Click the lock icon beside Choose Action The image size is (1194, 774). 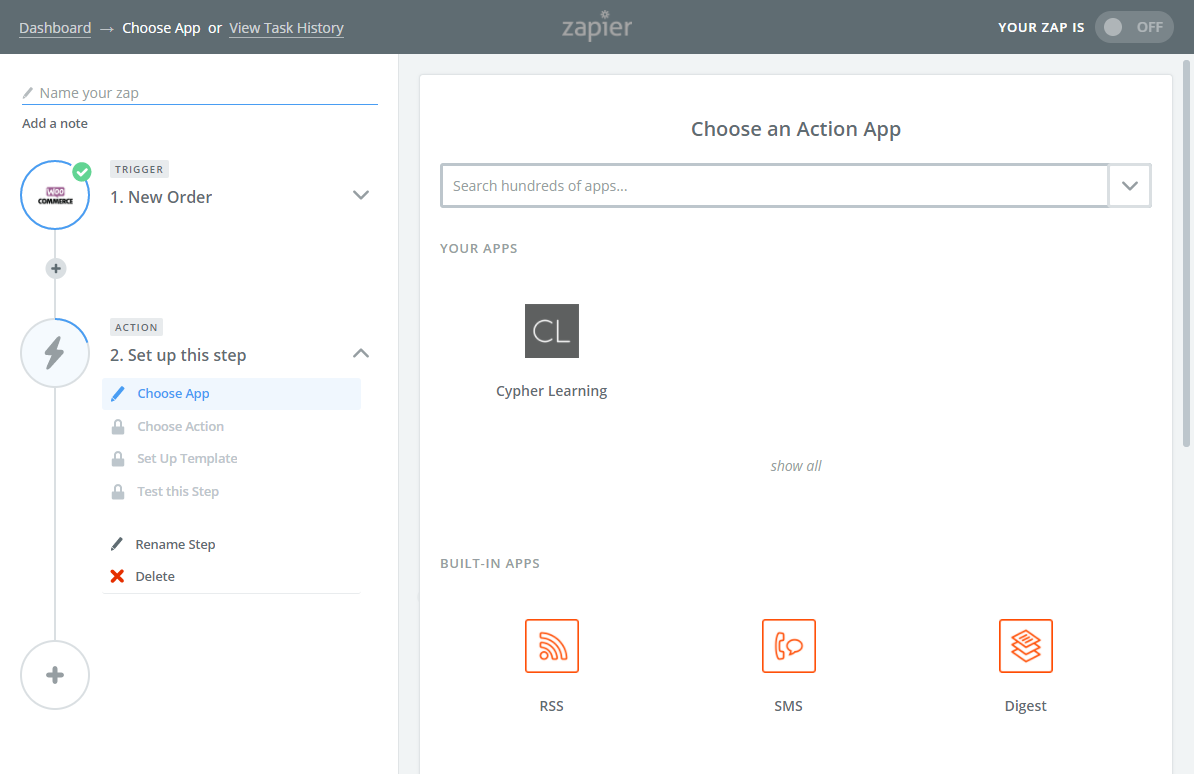click(x=118, y=427)
